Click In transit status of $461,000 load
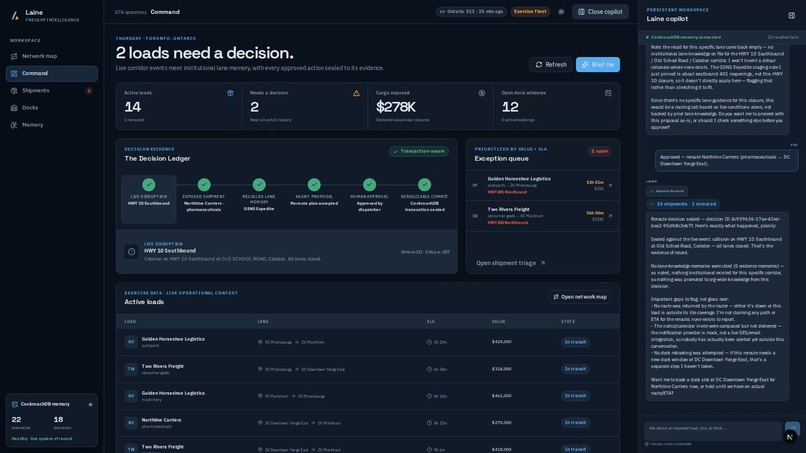This screenshot has height=453, width=806. click(x=575, y=396)
